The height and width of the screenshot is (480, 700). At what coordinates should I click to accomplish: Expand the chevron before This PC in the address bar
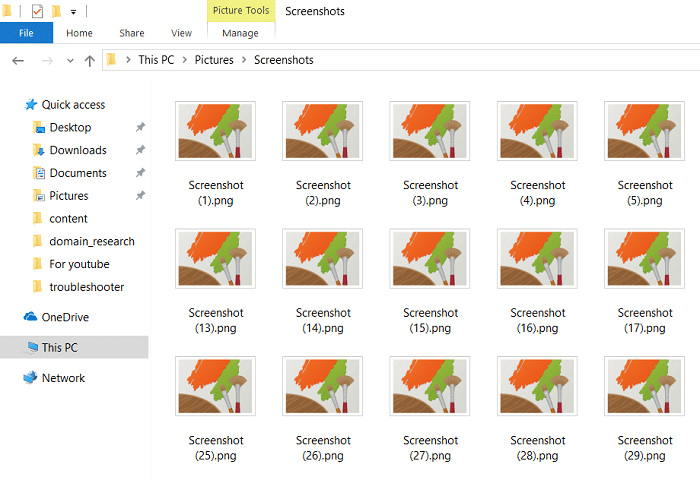[128, 60]
